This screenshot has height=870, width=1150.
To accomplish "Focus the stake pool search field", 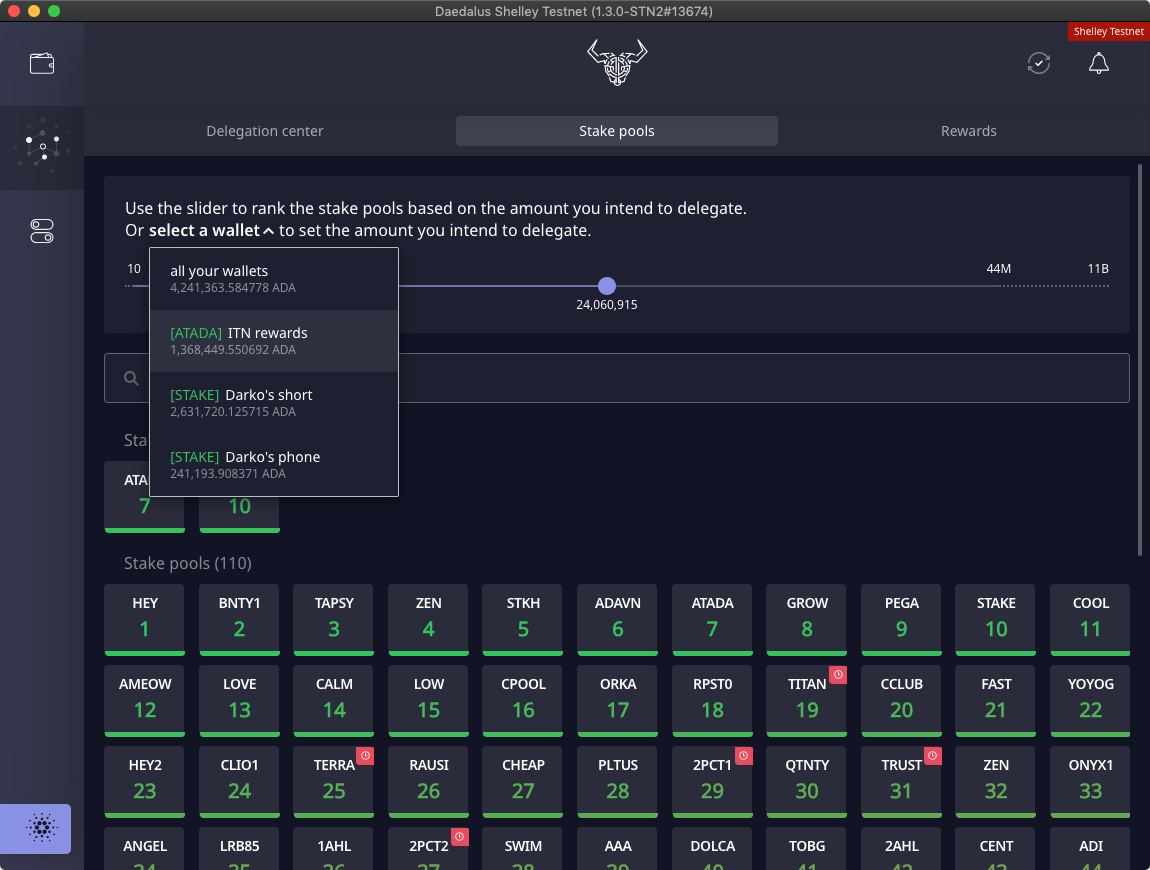I will [617, 378].
